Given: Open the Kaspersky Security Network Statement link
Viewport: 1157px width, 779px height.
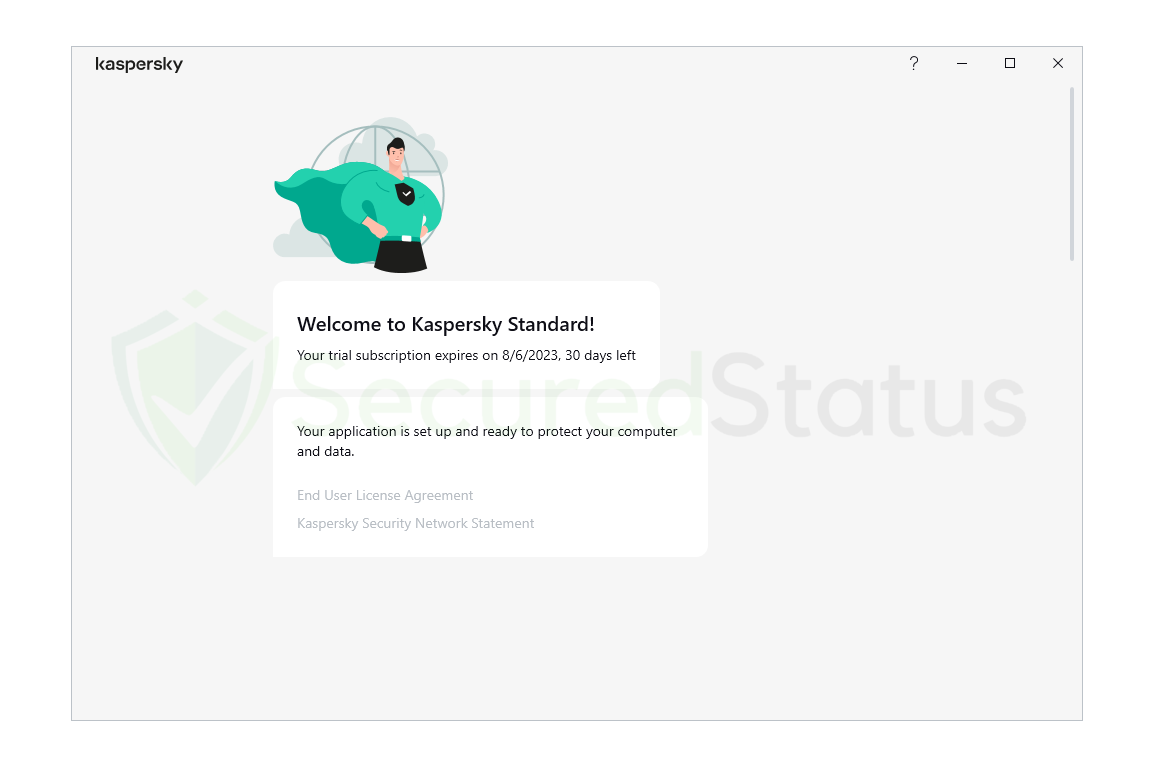Looking at the screenshot, I should point(415,523).
